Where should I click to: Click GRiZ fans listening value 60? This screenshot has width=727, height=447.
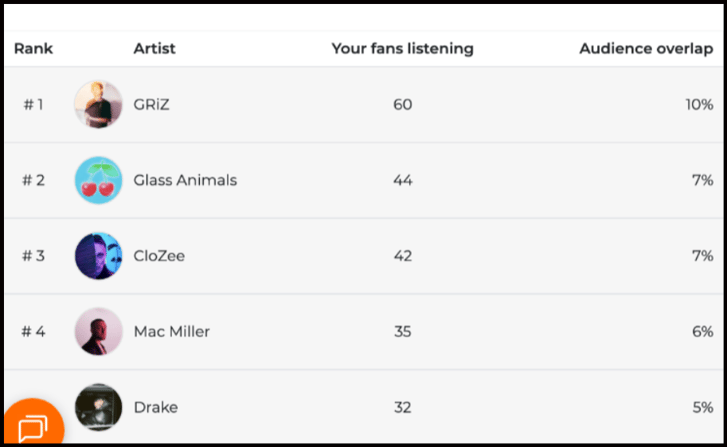(x=402, y=105)
